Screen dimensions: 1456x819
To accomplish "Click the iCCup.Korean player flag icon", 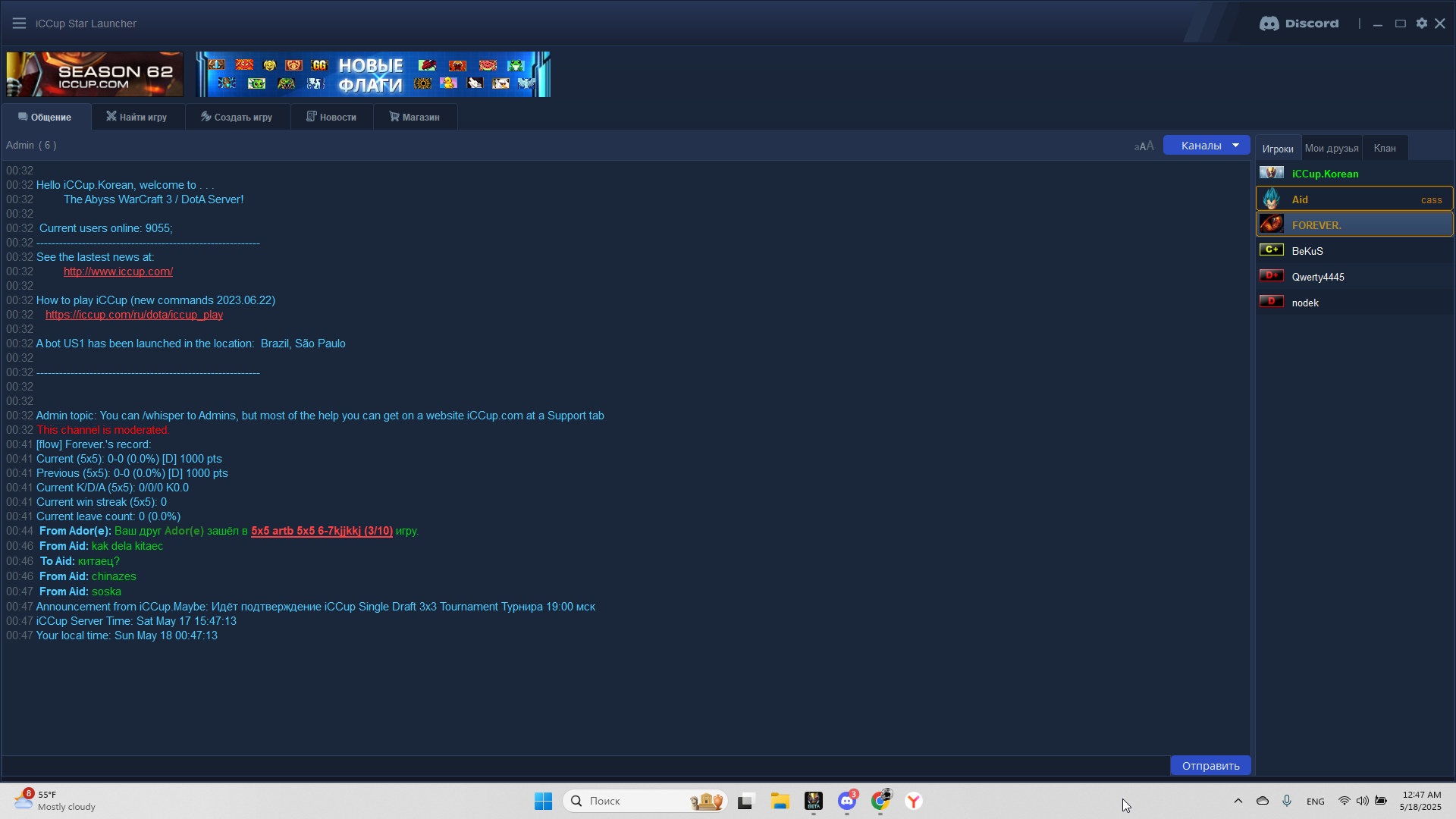I will pos(1272,174).
